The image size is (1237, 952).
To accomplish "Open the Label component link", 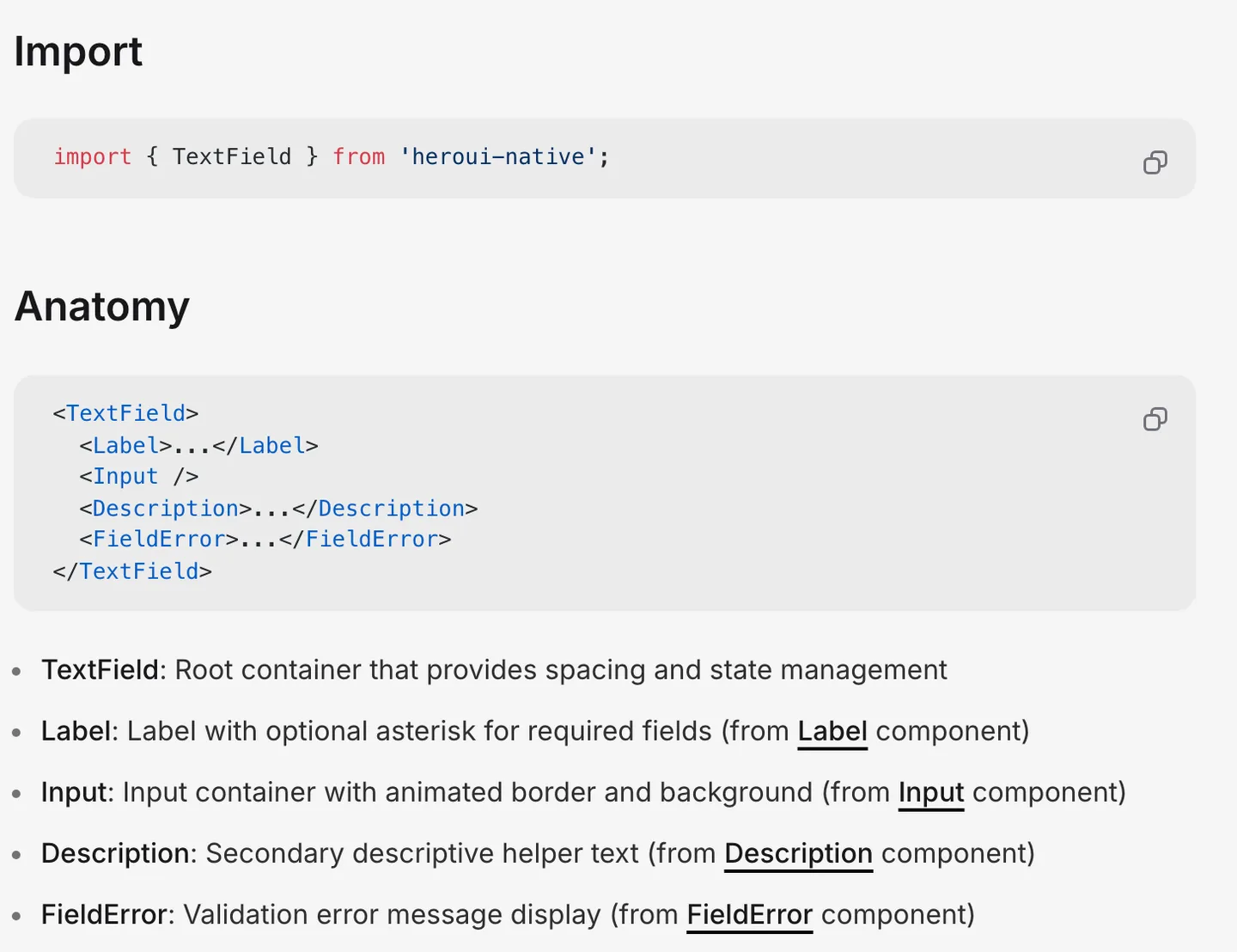I will [832, 731].
